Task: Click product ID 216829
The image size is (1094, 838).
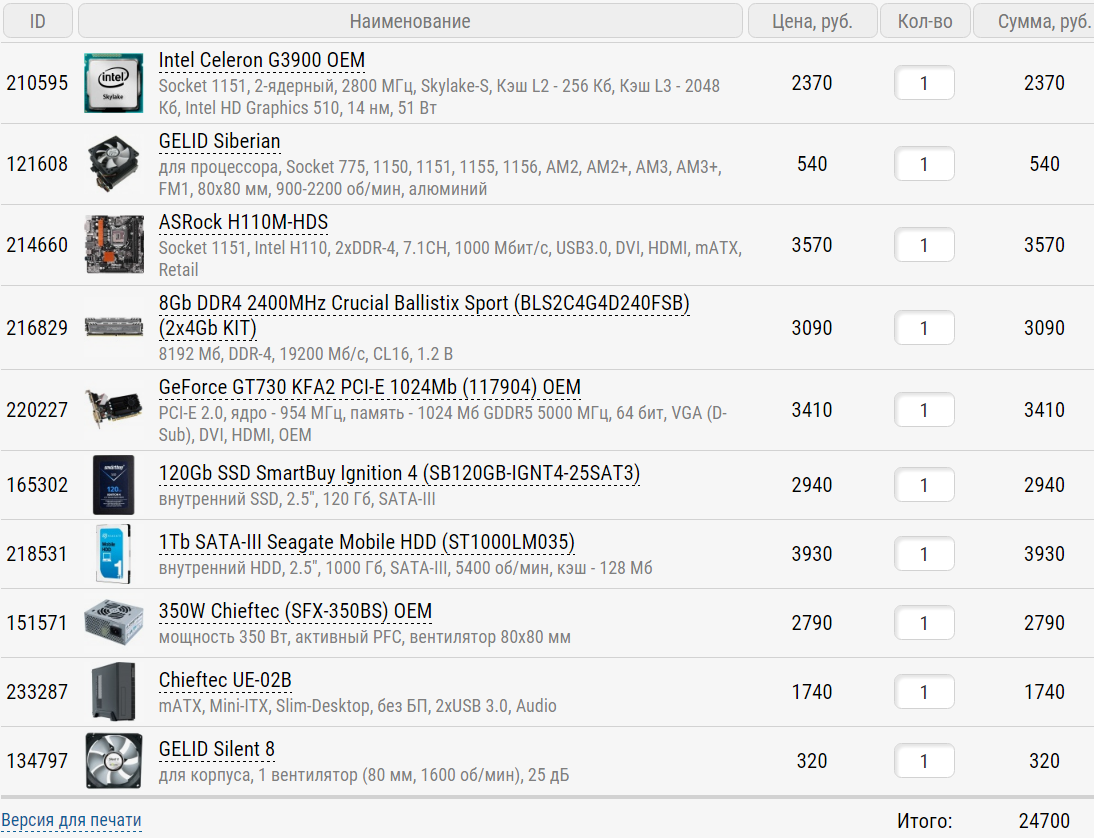Action: coord(37,328)
